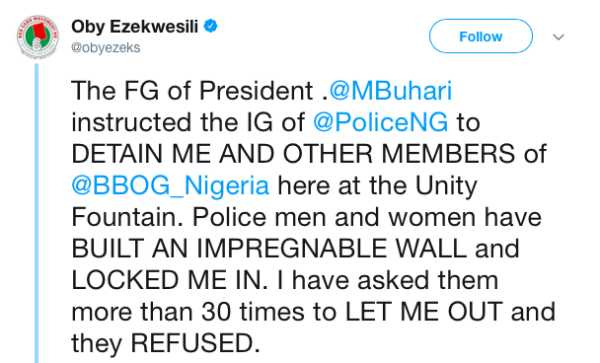600x363 pixels.
Task: Click the LET ME OUT phrase
Action: coord(424,311)
